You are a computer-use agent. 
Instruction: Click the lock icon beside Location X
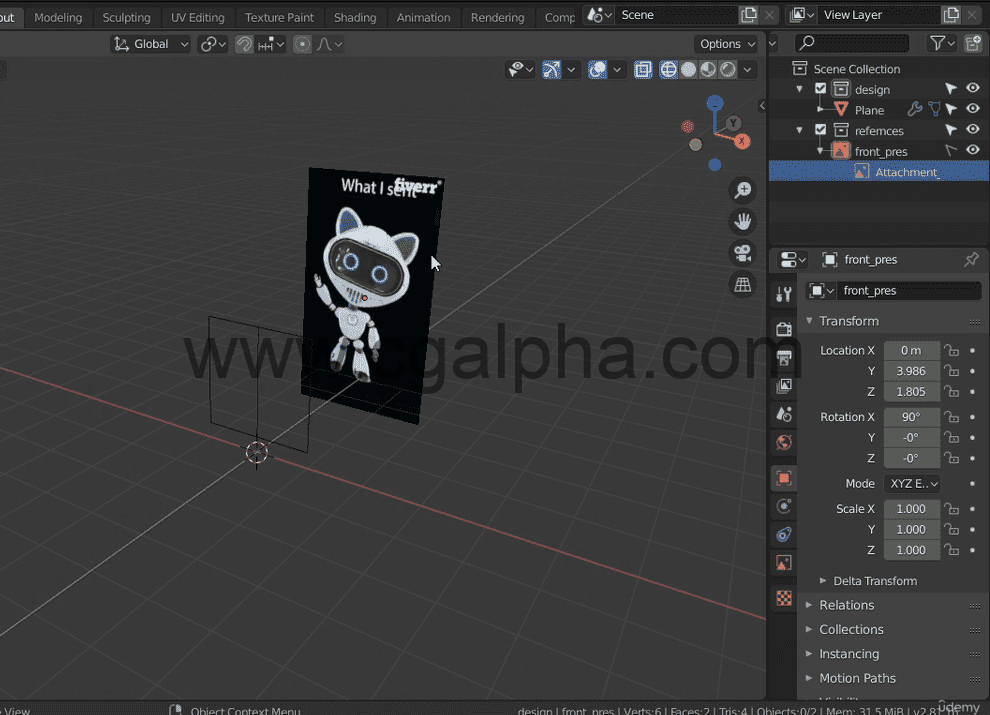pyautogui.click(x=951, y=350)
